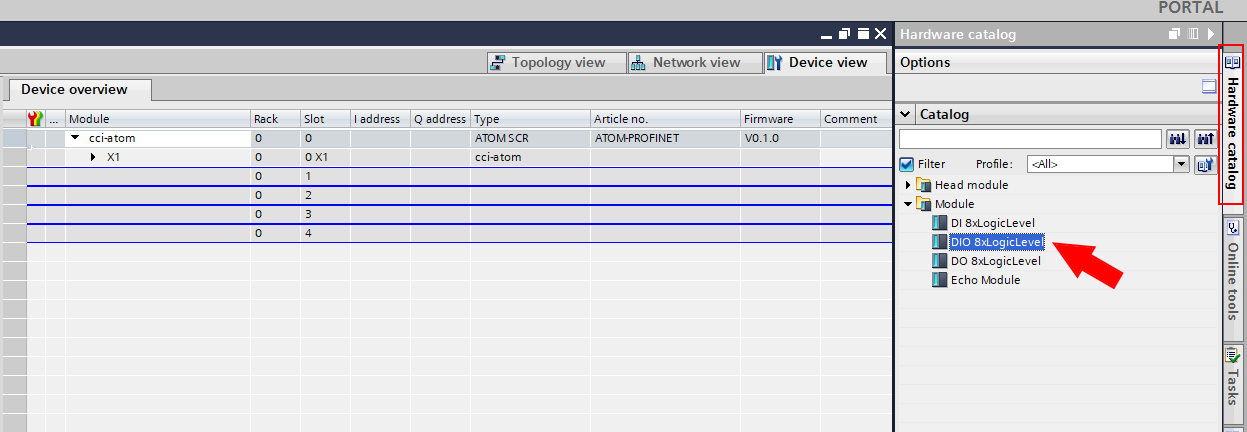Click the Hardware catalog book icon
1247x432 pixels.
point(1232,62)
